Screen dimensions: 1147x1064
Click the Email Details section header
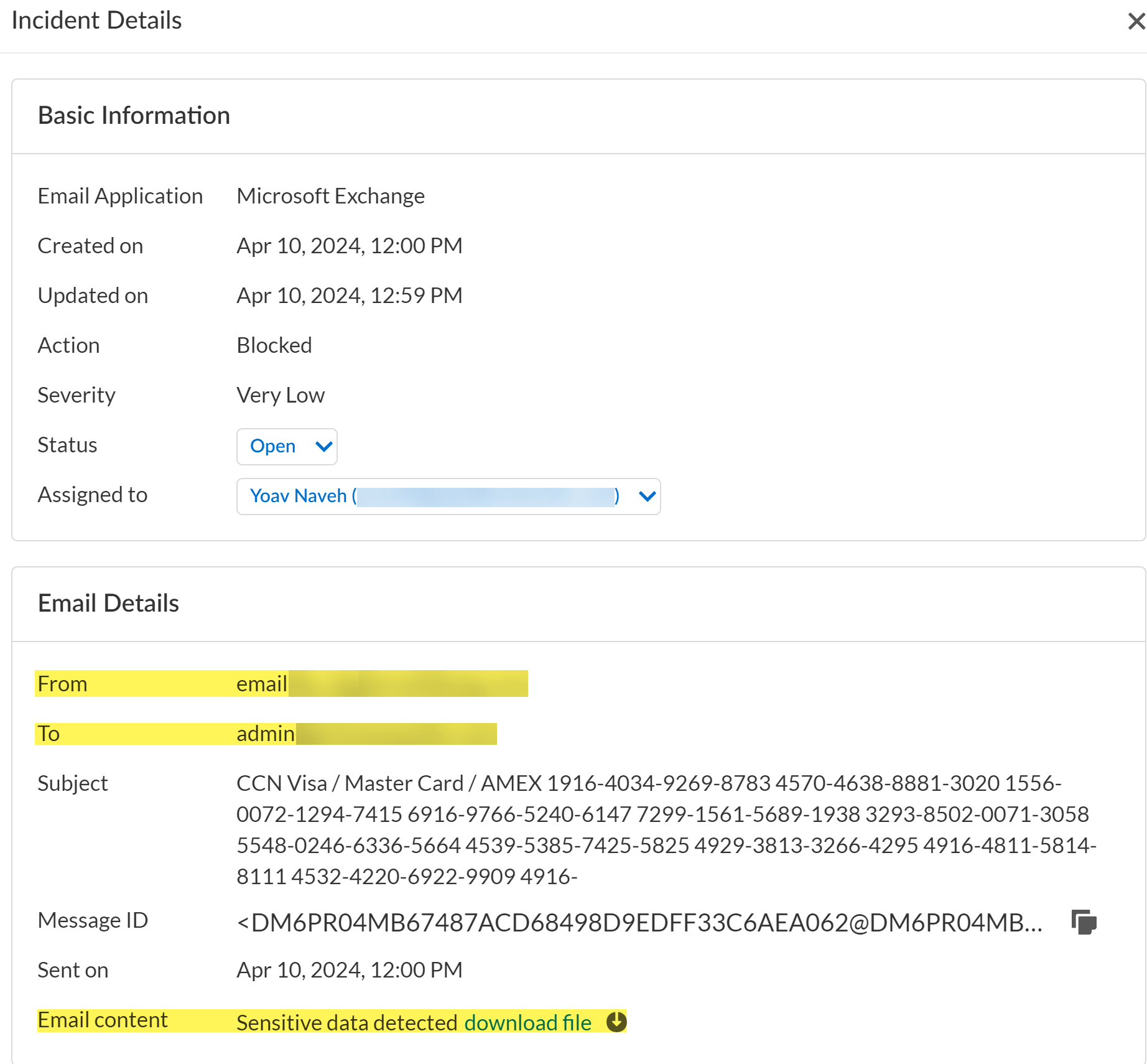[x=108, y=604]
